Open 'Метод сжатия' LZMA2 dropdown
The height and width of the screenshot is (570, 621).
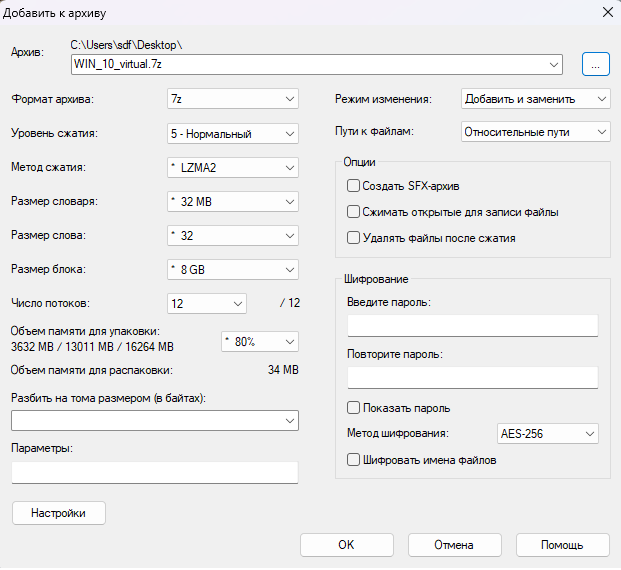point(232,167)
